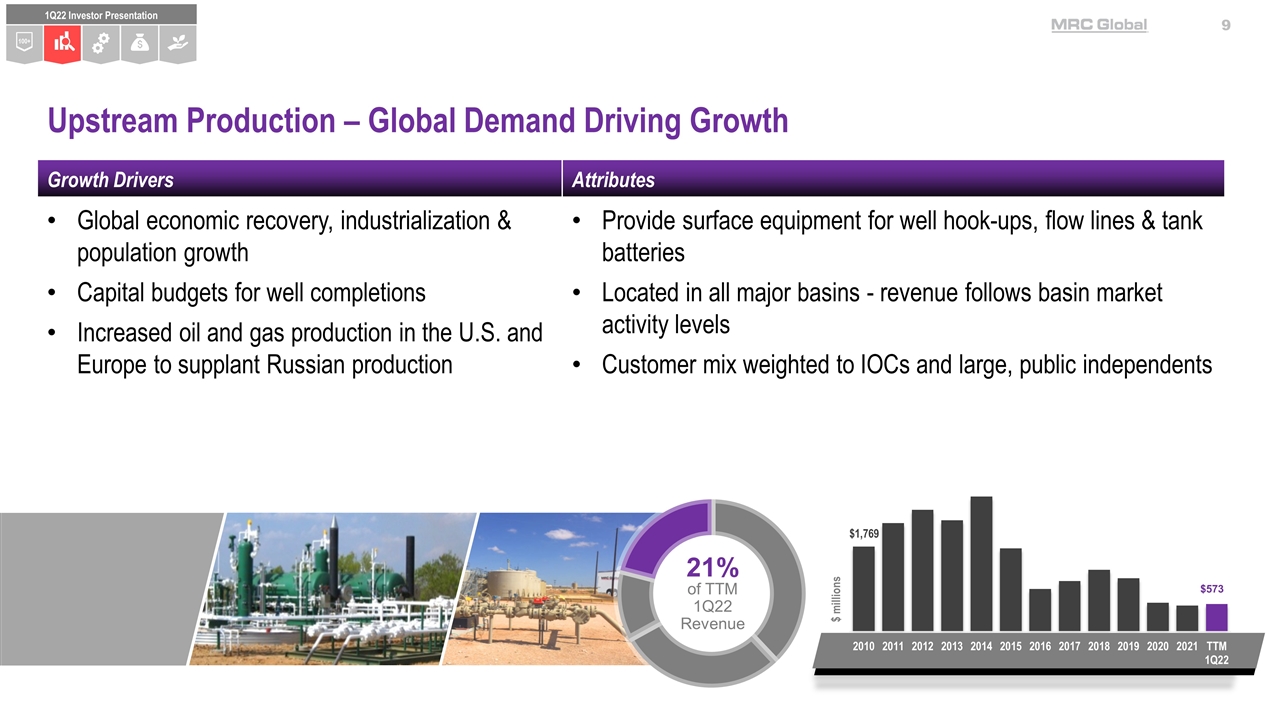Image resolution: width=1280 pixels, height=720 pixels.
Task: Click the 2015 revenue bar
Action: pos(1011,591)
